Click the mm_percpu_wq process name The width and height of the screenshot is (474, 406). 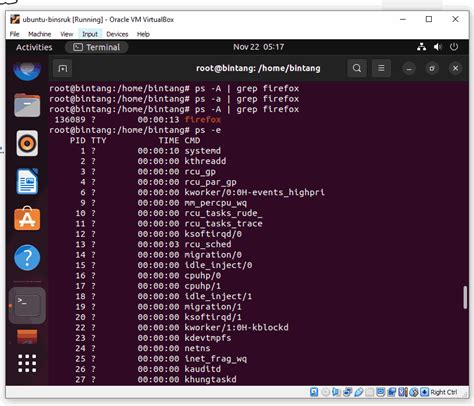216,203
